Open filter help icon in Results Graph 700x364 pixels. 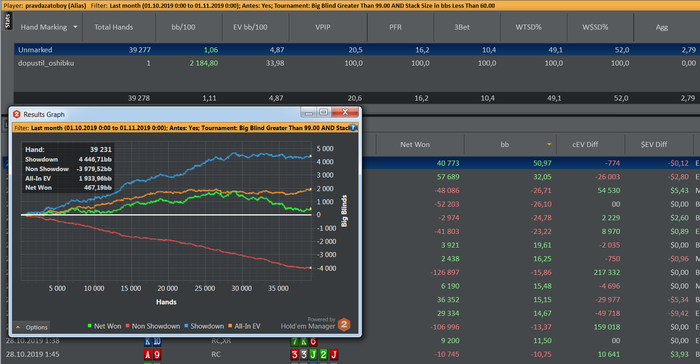click(353, 128)
